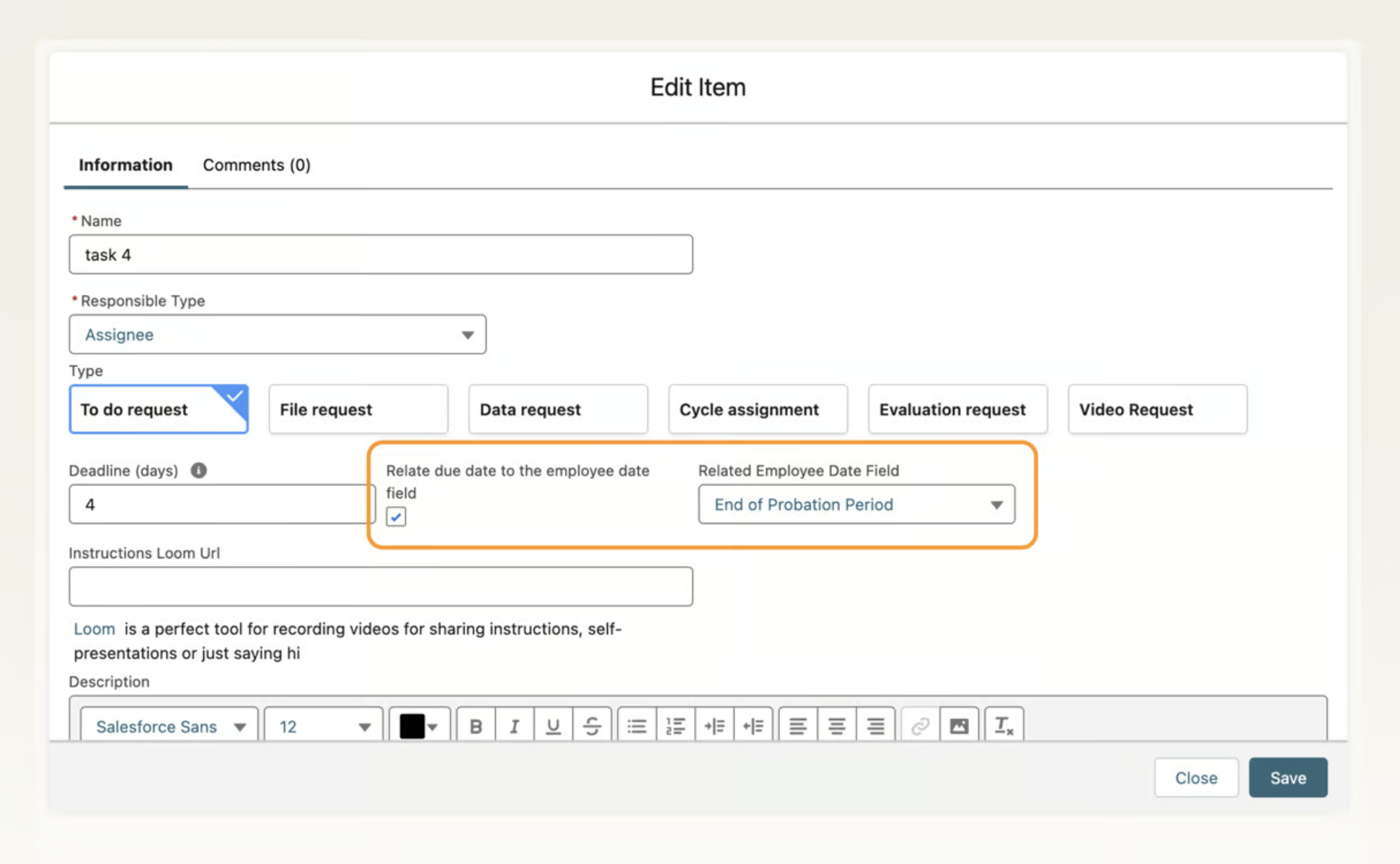Click the Save button
Image resolution: width=1400 pixels, height=864 pixels.
(1288, 777)
